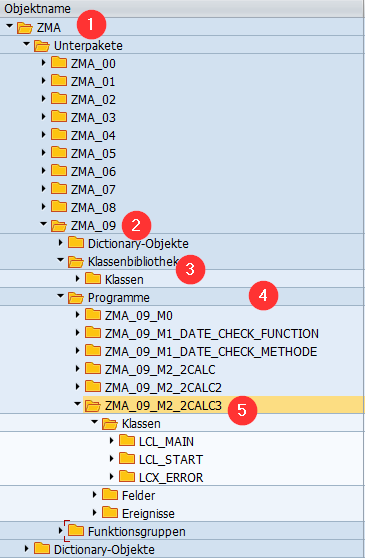Click the ZMA_00 folder icon

pyautogui.click(x=59, y=63)
